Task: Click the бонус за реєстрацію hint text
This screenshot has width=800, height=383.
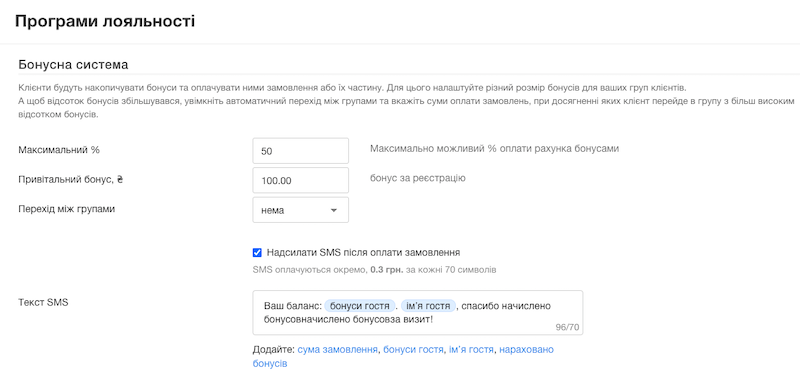Action: click(x=417, y=178)
